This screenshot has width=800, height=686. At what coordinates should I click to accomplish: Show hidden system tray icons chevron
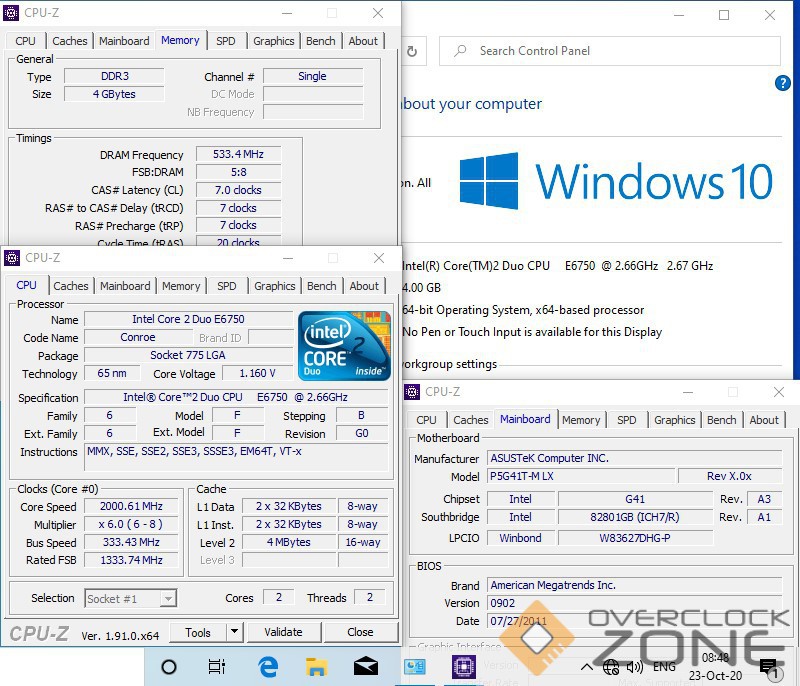pyautogui.click(x=586, y=667)
